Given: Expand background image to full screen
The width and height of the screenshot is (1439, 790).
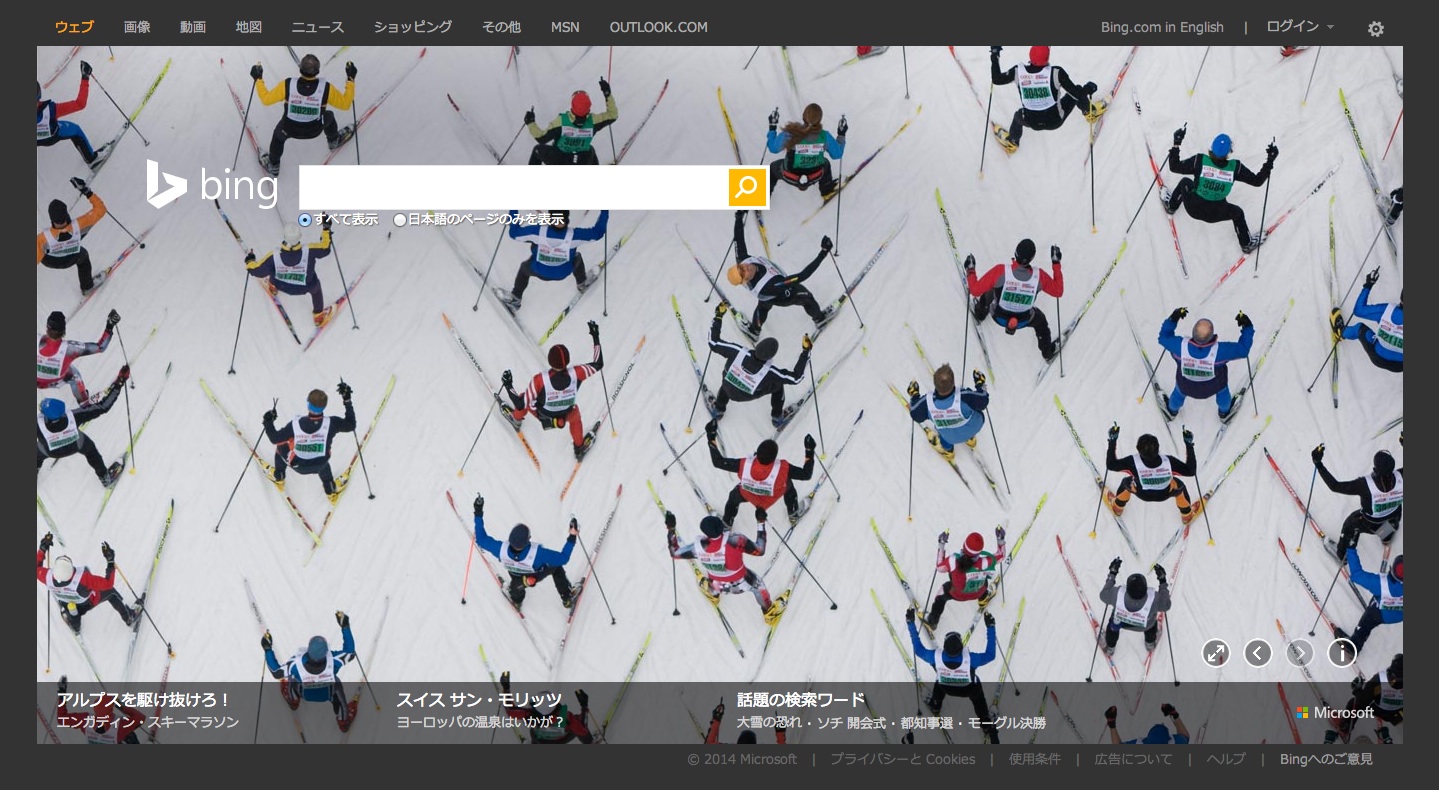Looking at the screenshot, I should tap(1215, 653).
